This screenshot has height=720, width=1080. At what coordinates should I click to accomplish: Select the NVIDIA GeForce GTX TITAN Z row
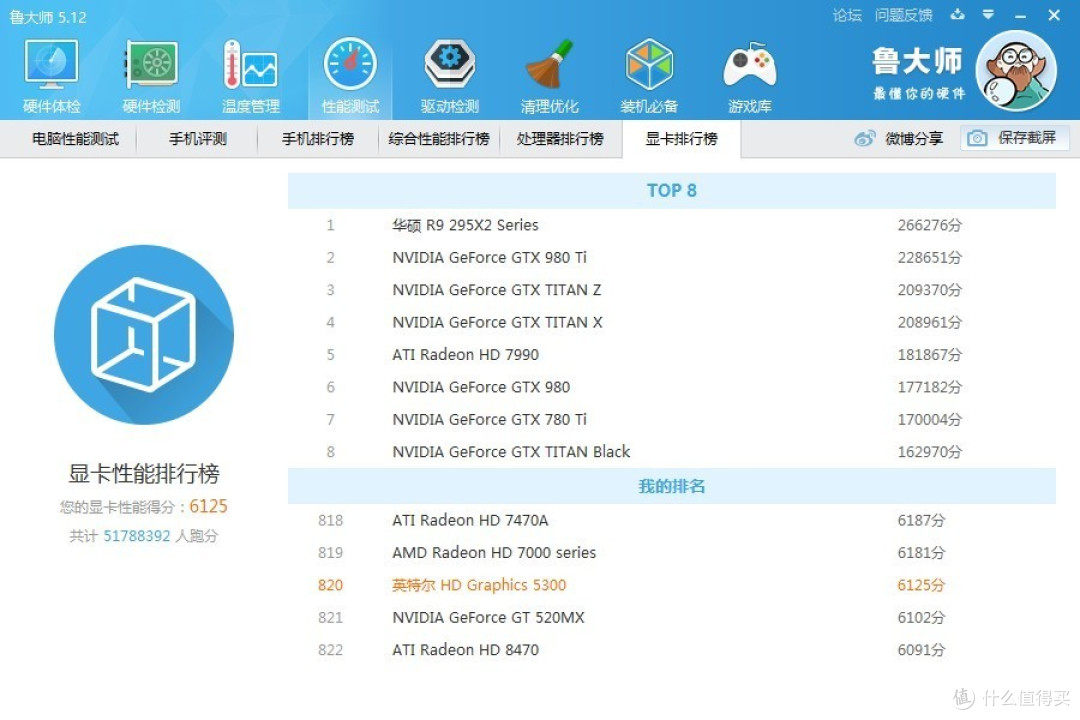point(672,290)
